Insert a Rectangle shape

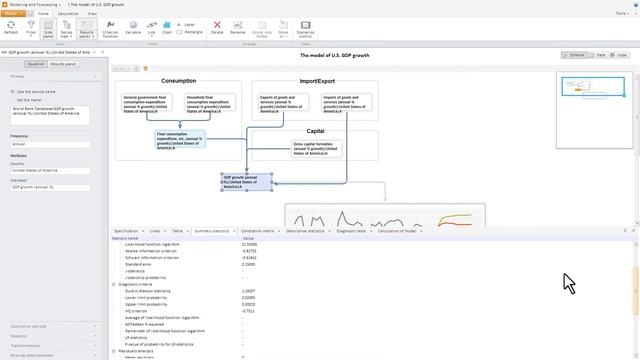[x=190, y=32]
